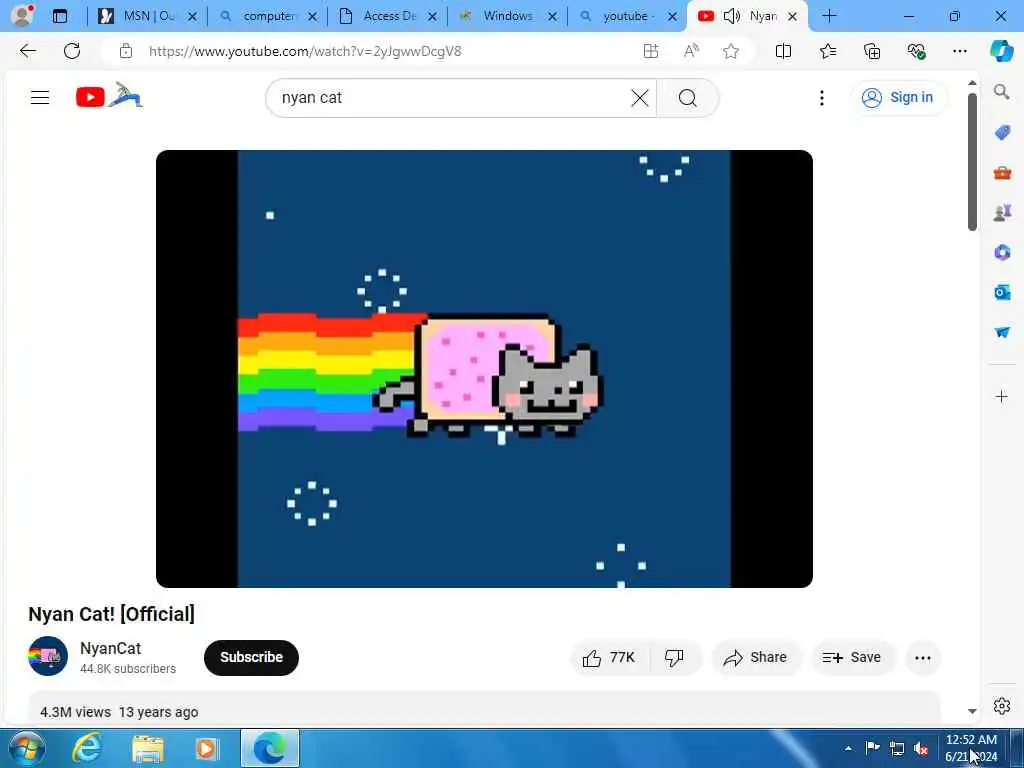Open the NyanCat channel name link
Screen dimensions: 1024x768
(x=110, y=648)
